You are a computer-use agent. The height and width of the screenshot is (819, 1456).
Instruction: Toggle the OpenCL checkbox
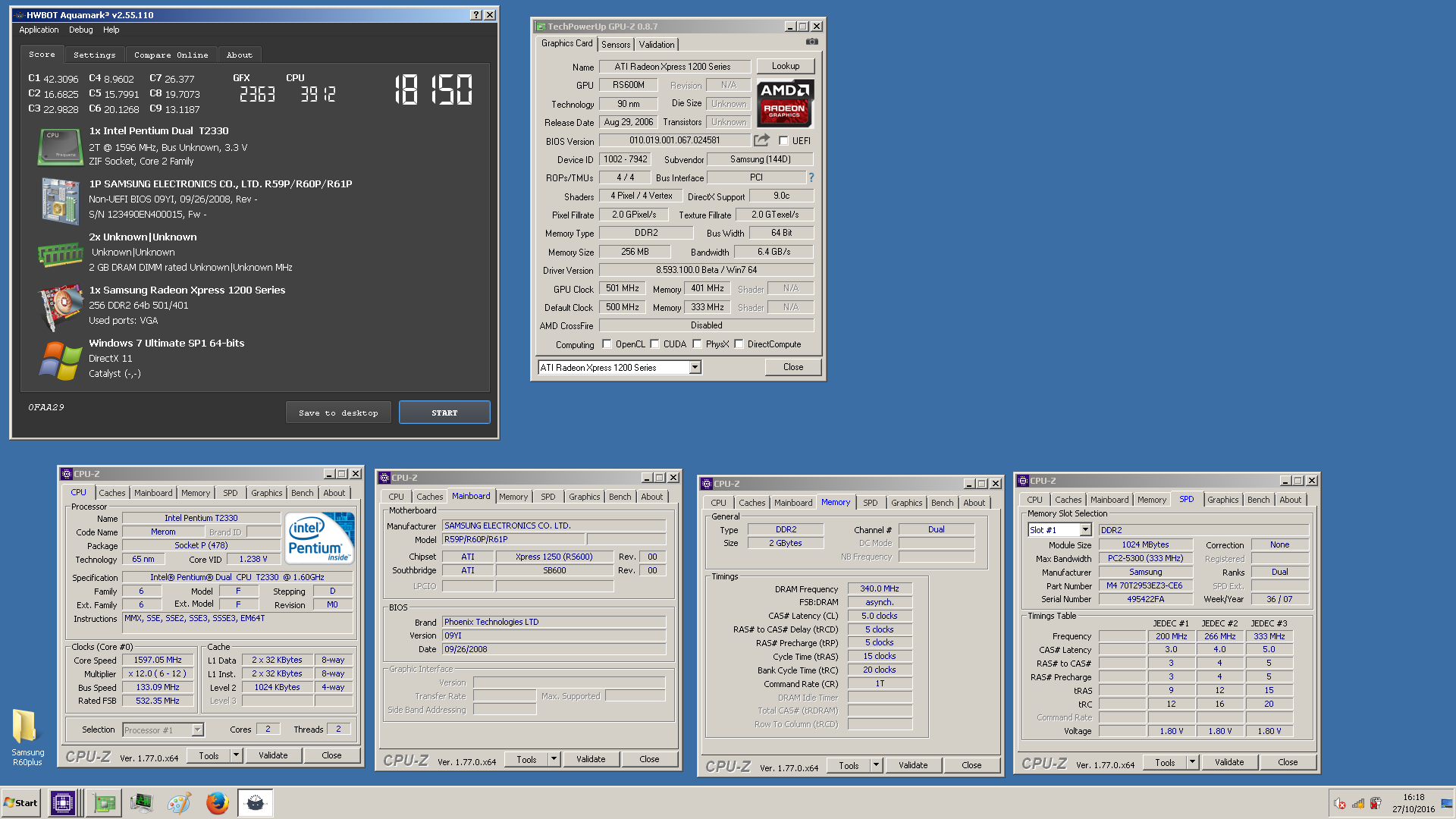[x=607, y=344]
